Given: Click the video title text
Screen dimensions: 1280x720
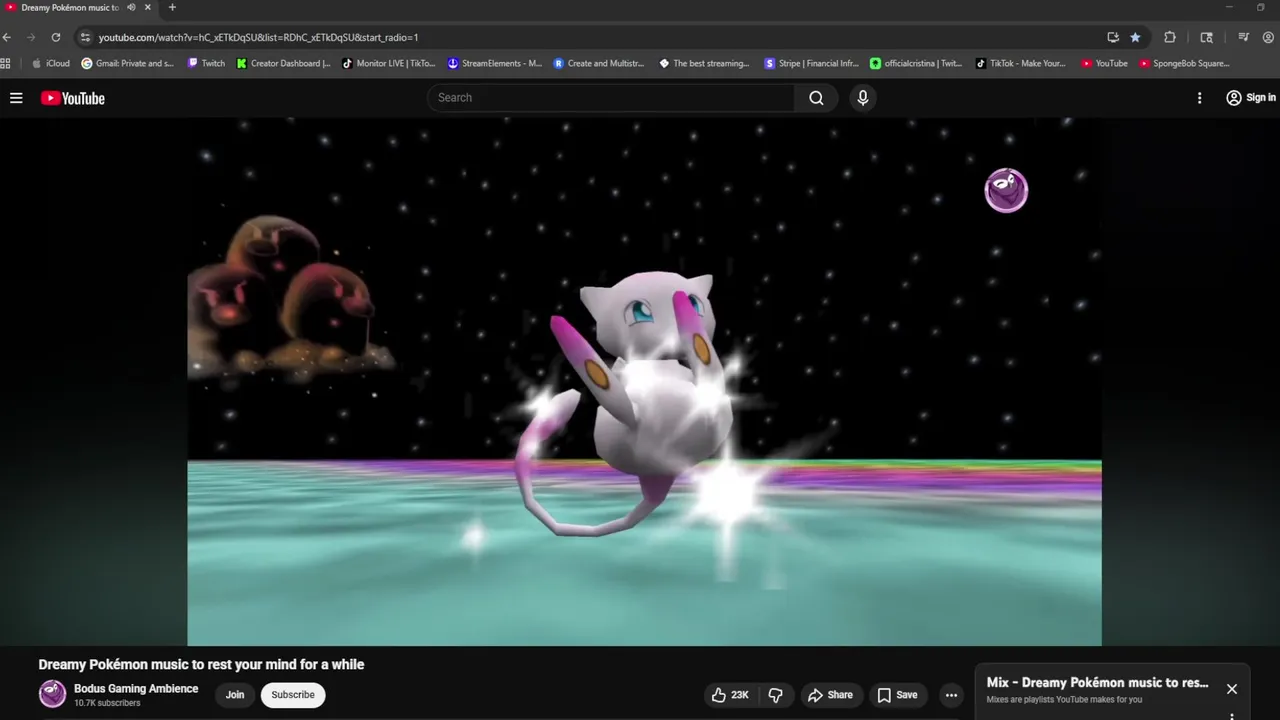Looking at the screenshot, I should (x=201, y=664).
